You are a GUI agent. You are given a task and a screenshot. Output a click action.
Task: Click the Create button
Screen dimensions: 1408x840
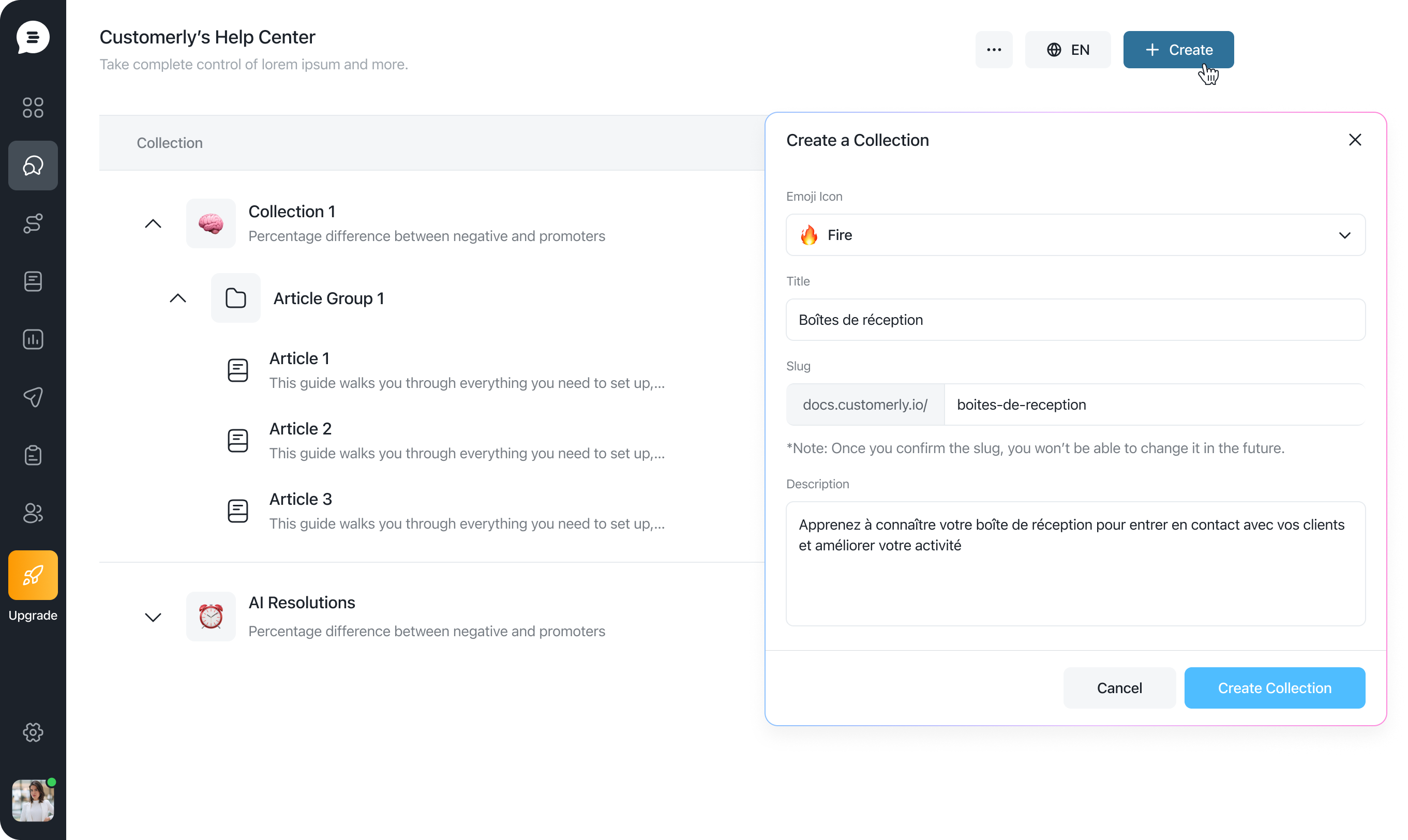pyautogui.click(x=1178, y=50)
